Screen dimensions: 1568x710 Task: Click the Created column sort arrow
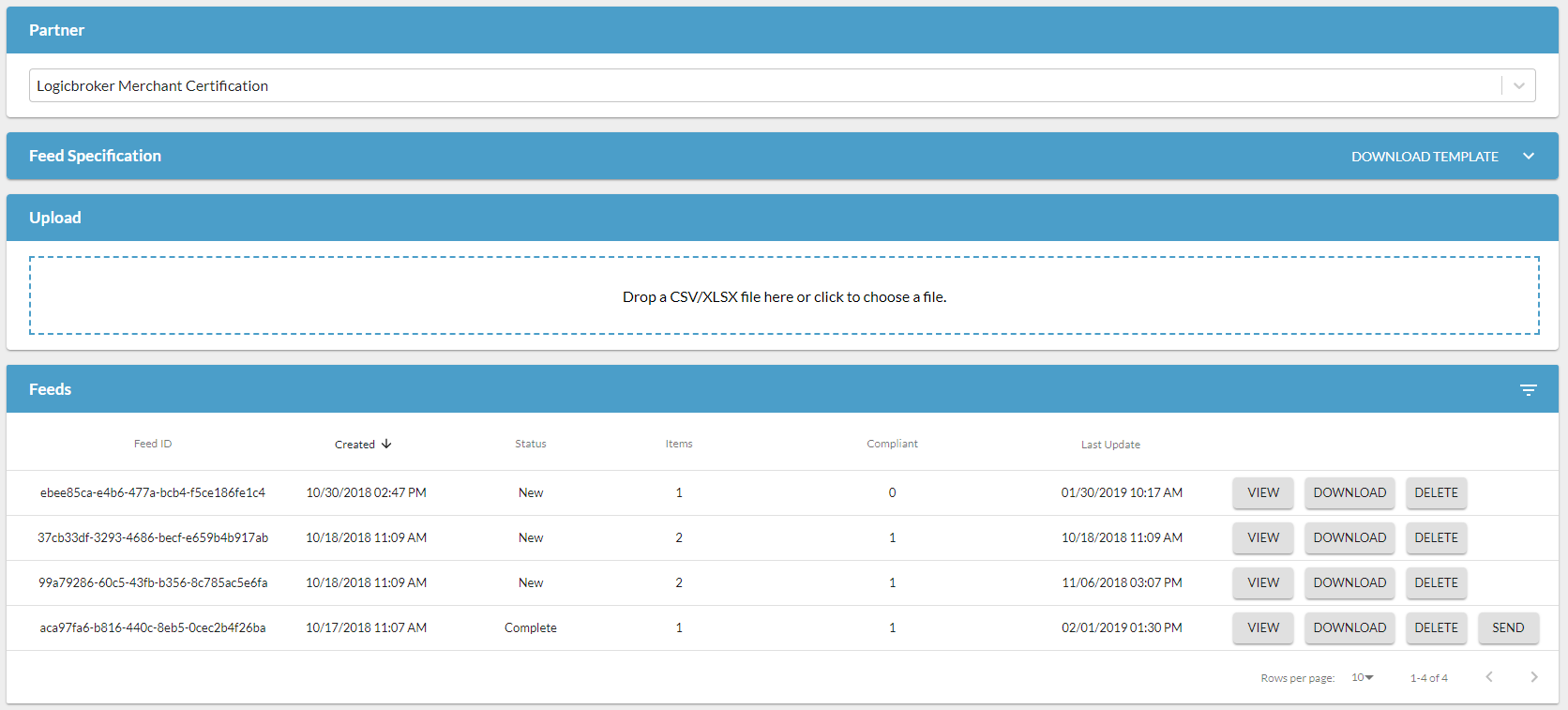tap(386, 444)
